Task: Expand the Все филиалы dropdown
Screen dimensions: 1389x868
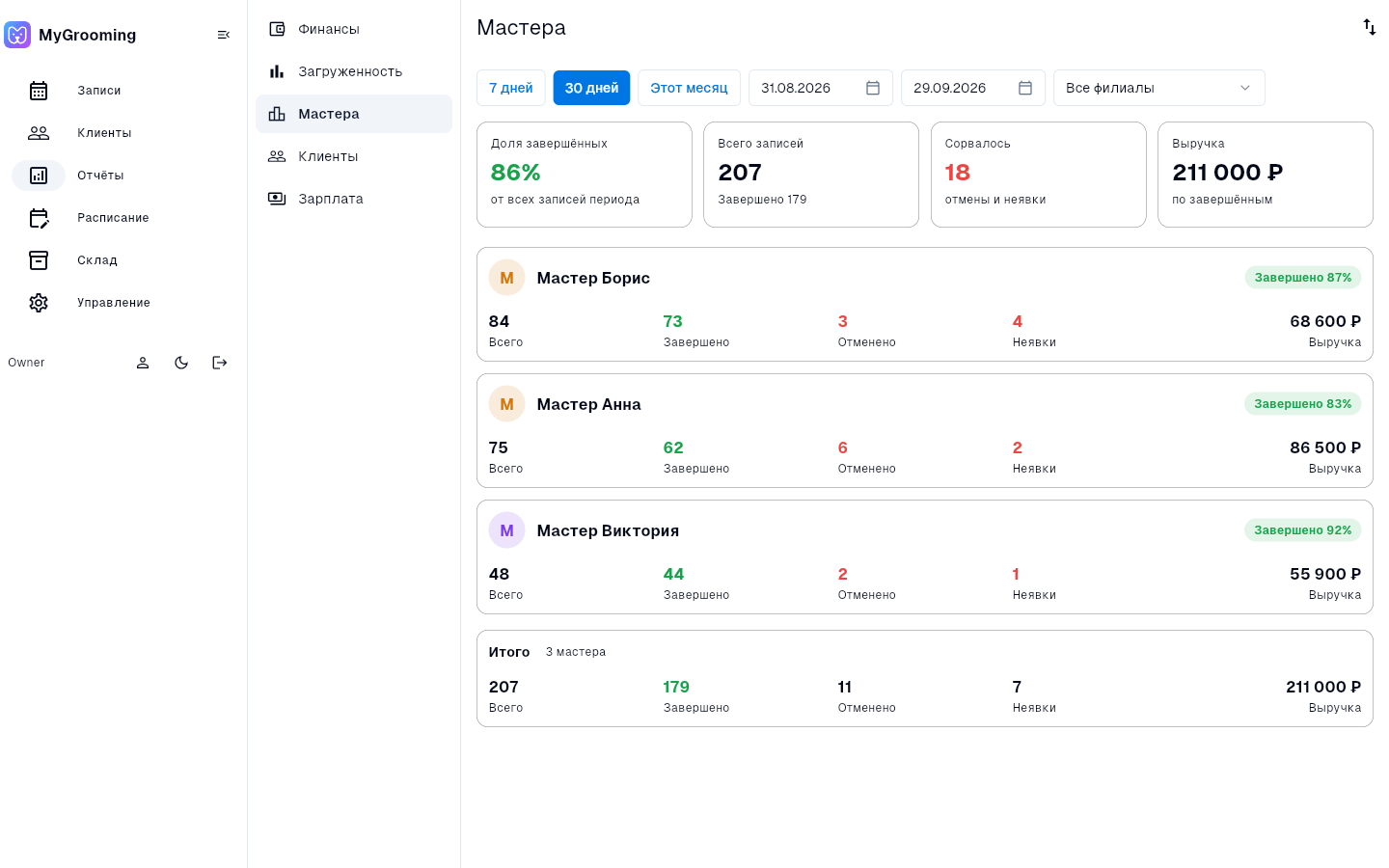Action: [x=1159, y=88]
